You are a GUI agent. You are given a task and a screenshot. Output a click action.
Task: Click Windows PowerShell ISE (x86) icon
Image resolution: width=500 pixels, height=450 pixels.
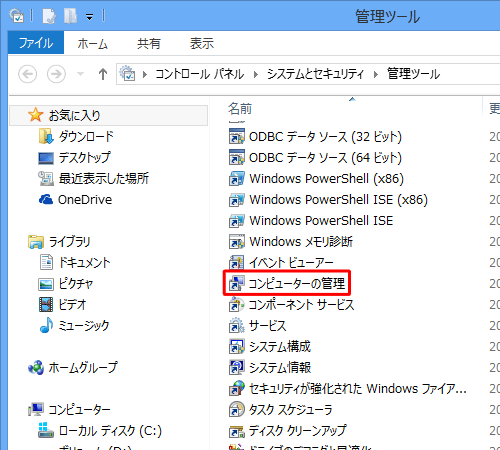(237, 199)
